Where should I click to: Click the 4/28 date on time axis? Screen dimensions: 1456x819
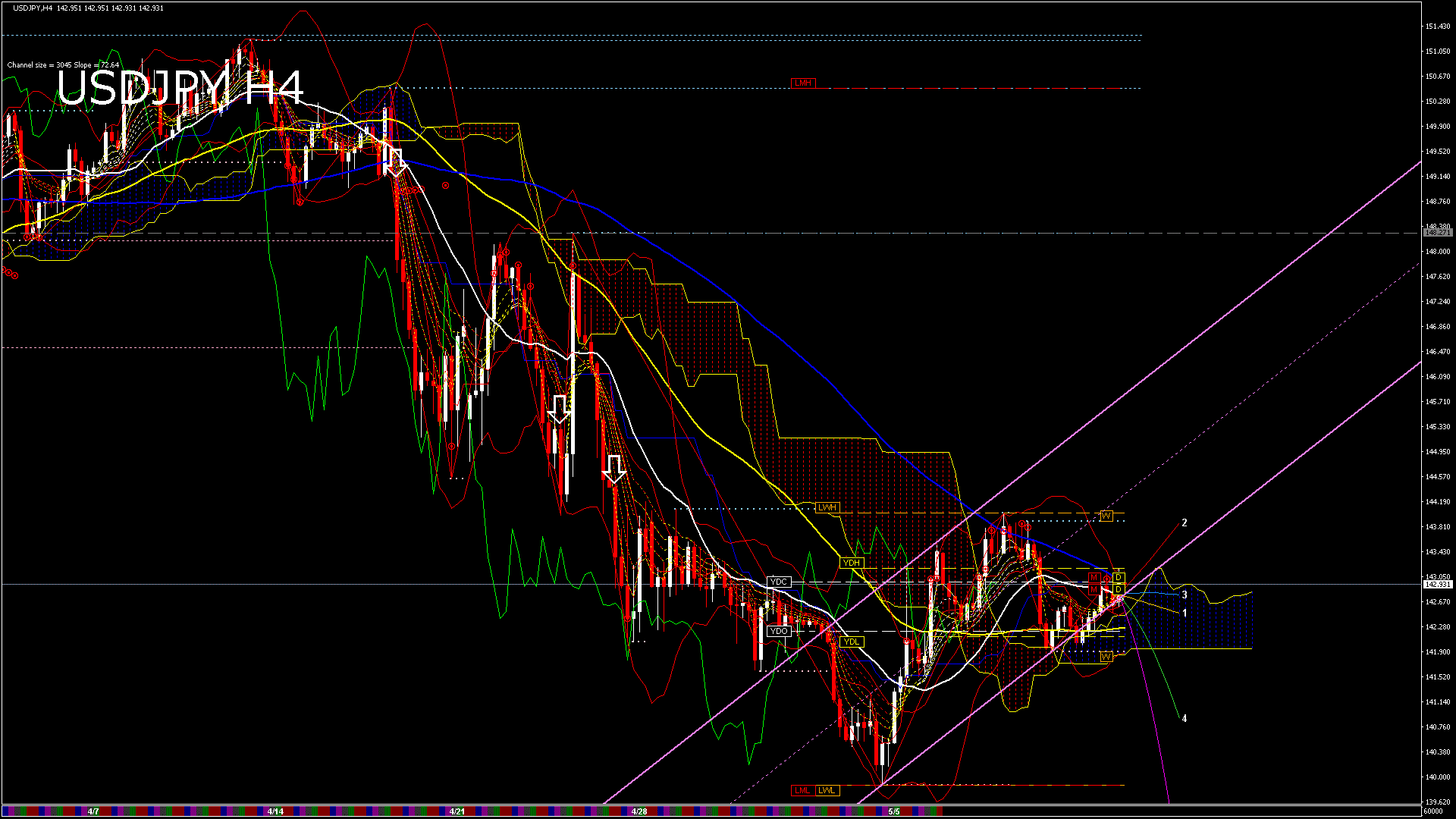[639, 811]
